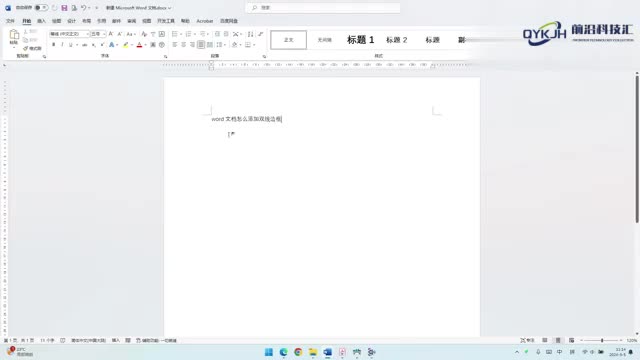Toggle Superscript formatting

point(102,44)
